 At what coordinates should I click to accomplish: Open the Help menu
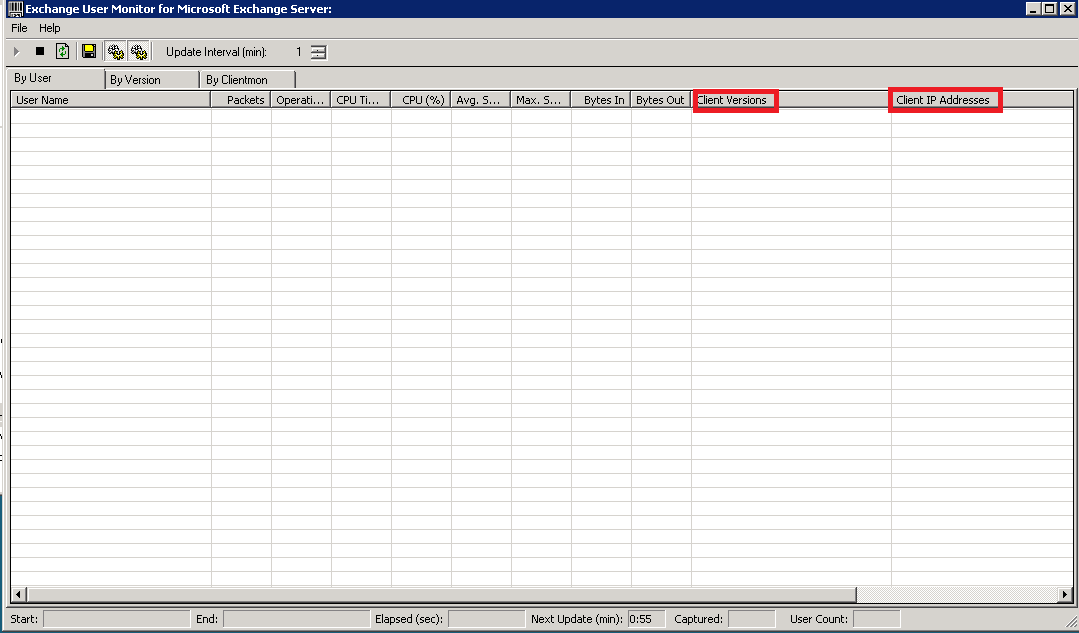(x=50, y=28)
